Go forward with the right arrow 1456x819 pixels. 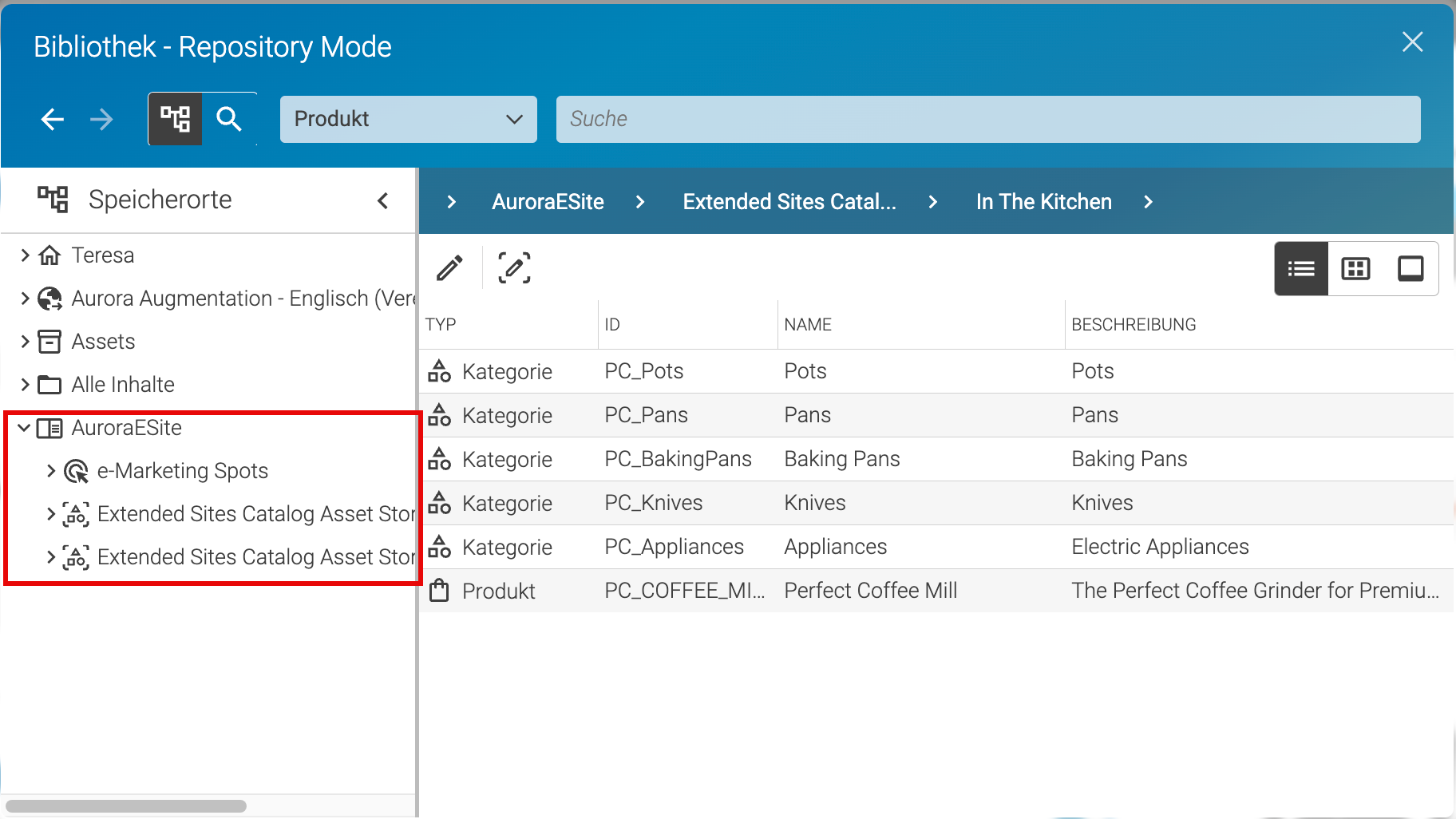[x=101, y=120]
